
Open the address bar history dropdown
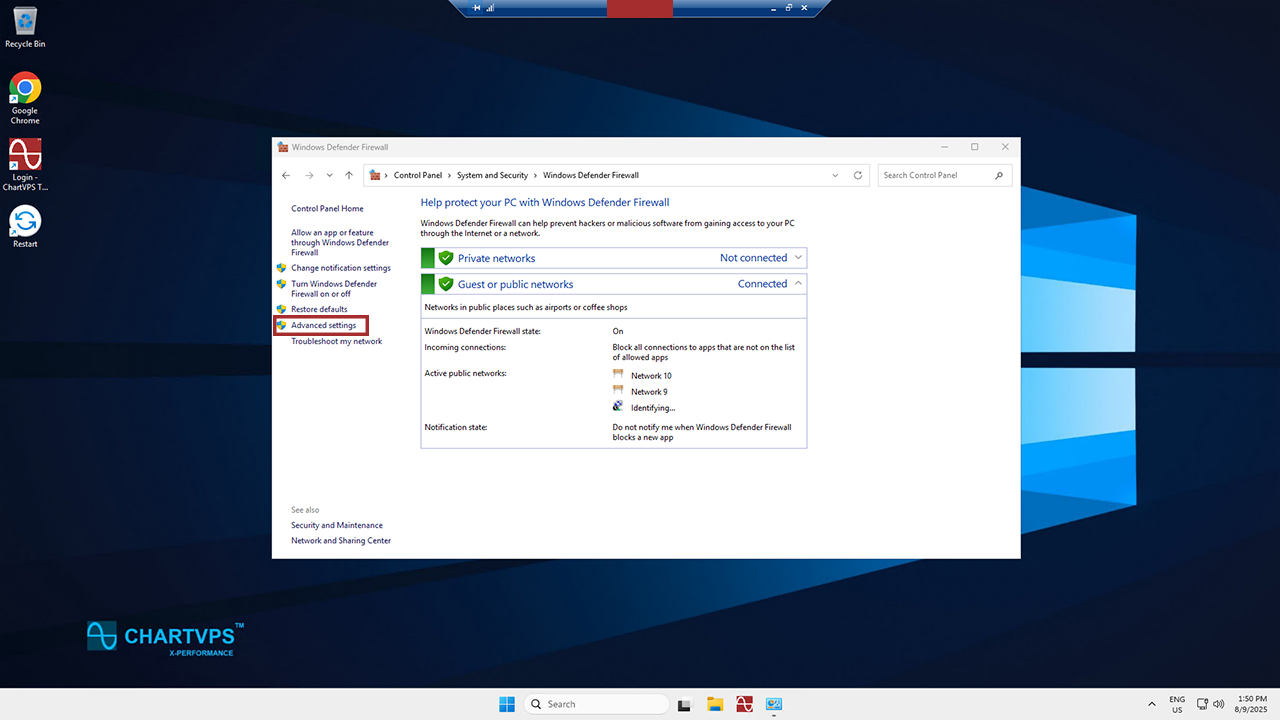[x=835, y=175]
